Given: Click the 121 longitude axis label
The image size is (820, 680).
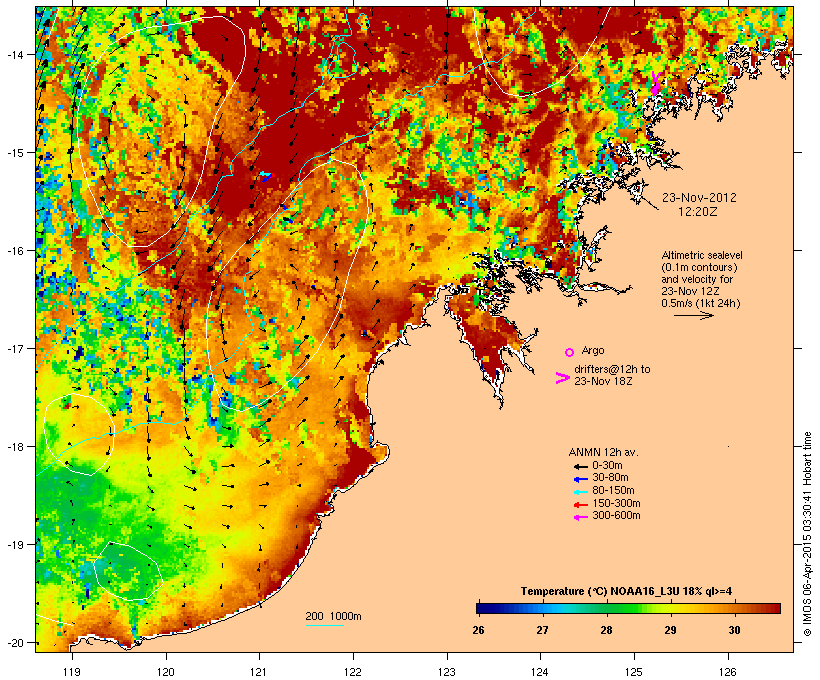Looking at the screenshot, I should click(259, 672).
